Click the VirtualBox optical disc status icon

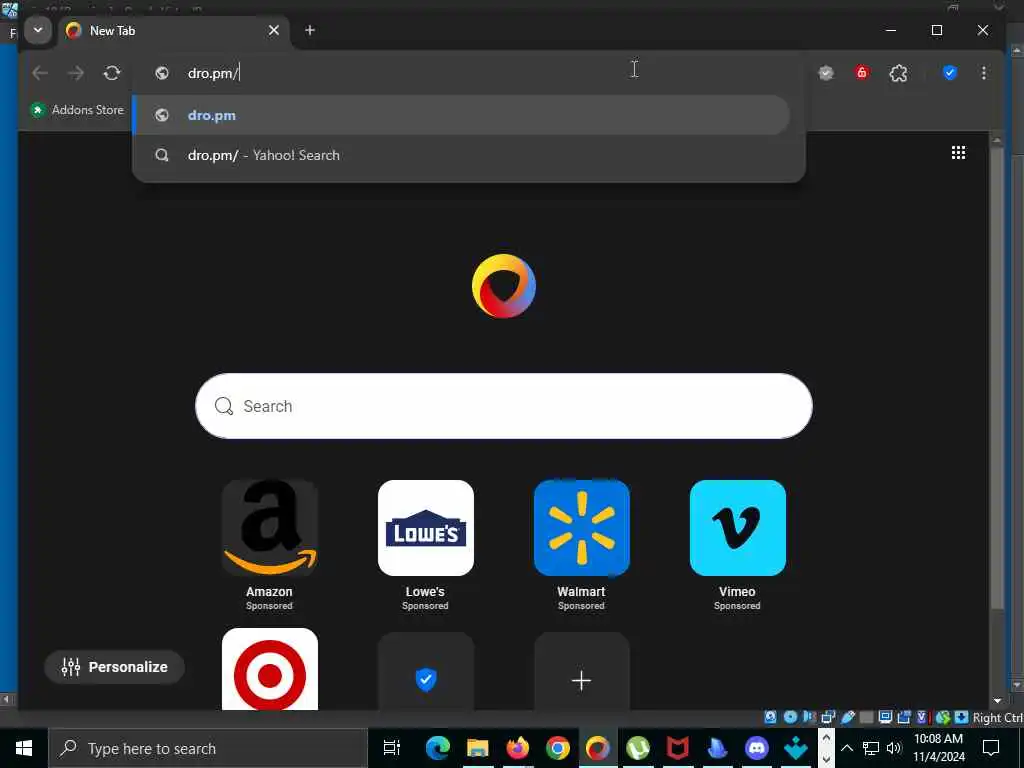point(790,718)
